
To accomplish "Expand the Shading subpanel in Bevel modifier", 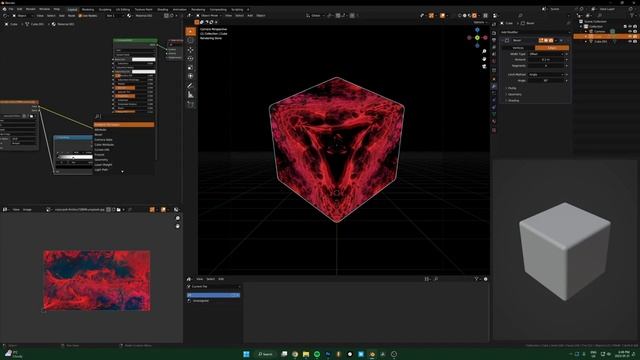I will click(513, 100).
